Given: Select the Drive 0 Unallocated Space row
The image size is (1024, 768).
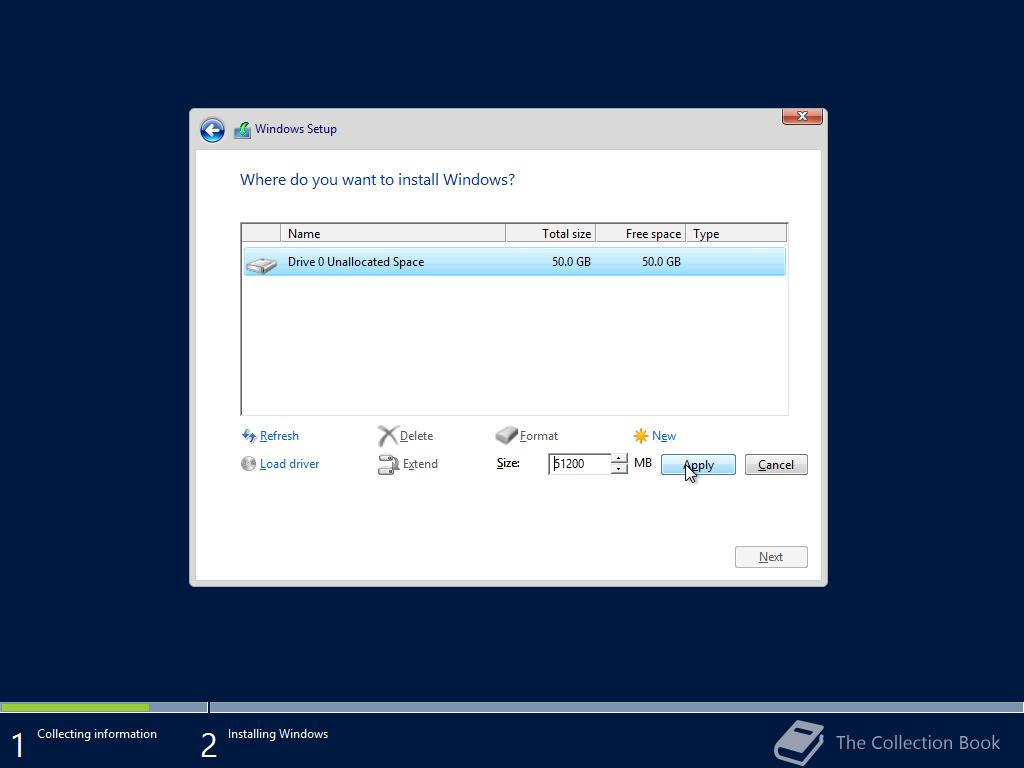Looking at the screenshot, I should point(515,262).
